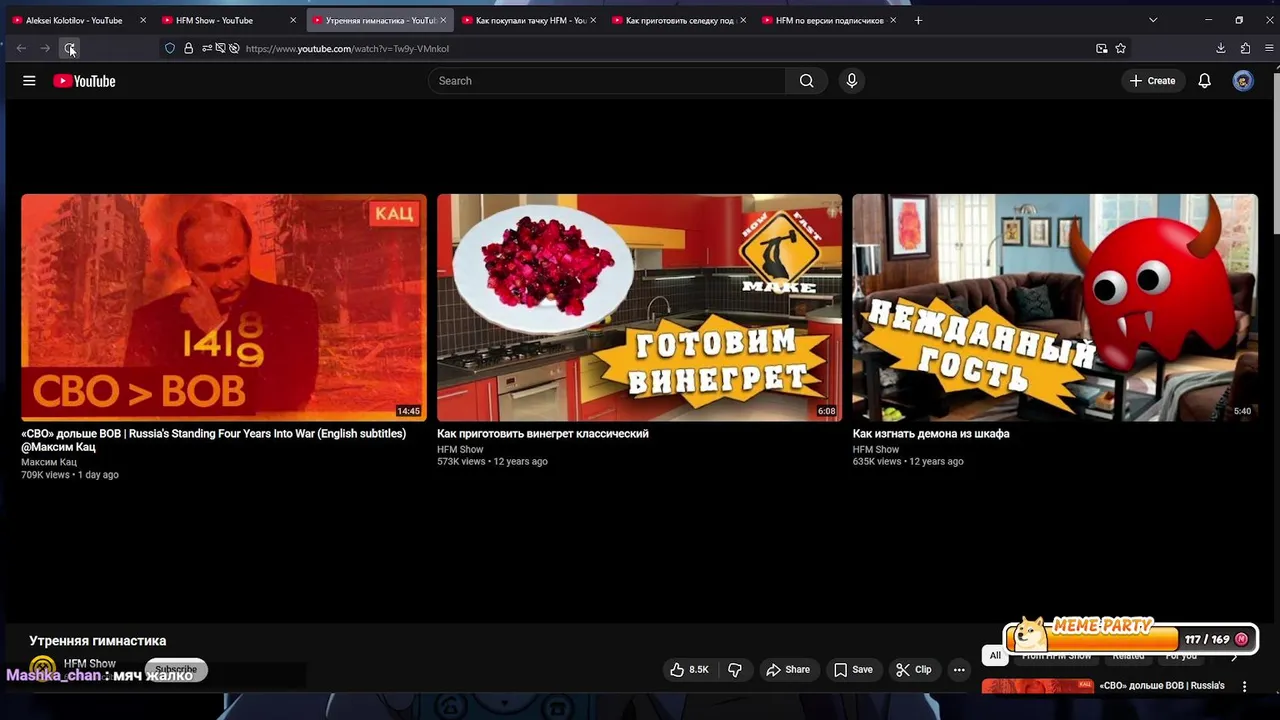Like the video with 8.5K likes
This screenshot has width=1280, height=720.
tap(689, 670)
